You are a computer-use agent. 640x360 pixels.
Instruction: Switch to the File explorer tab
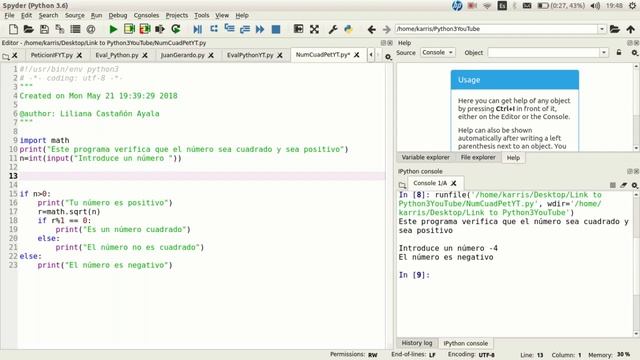click(x=478, y=157)
